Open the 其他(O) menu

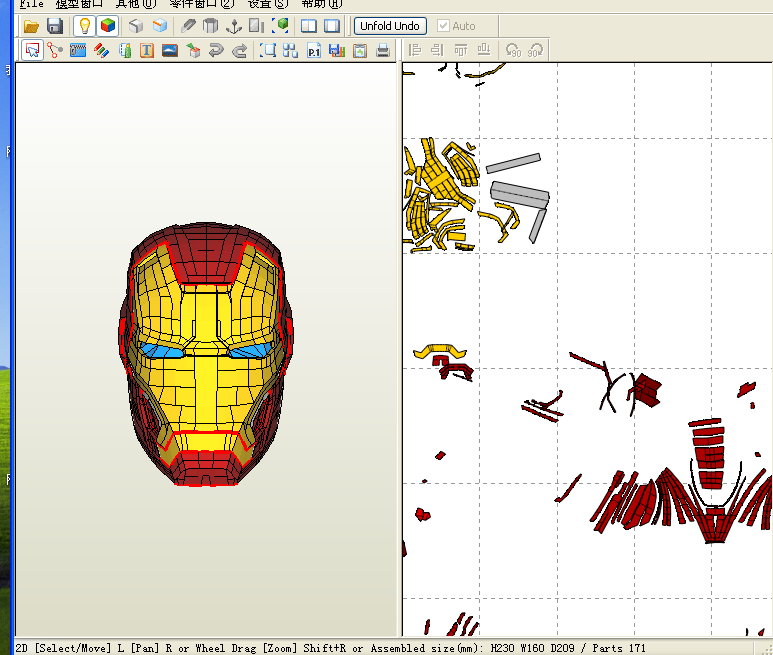click(x=136, y=4)
